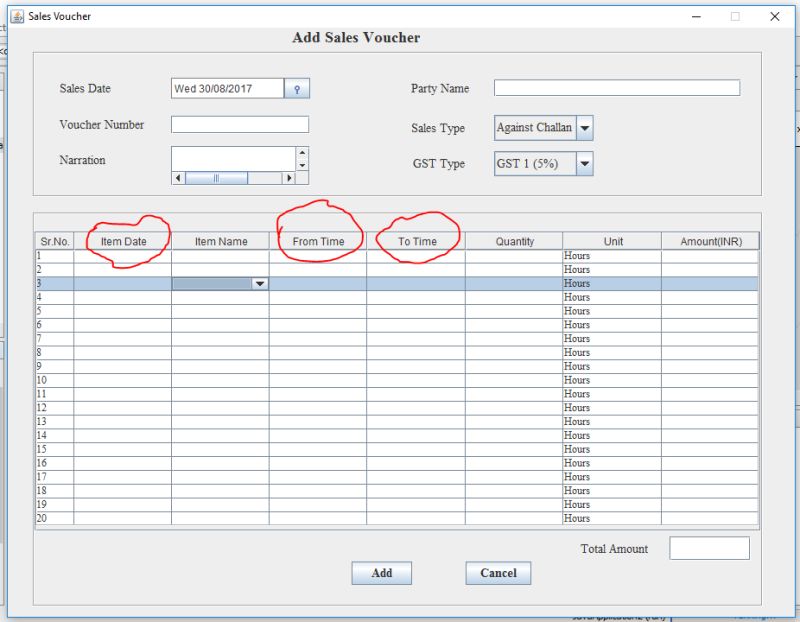Viewport: 800px width, 622px height.
Task: Open the Sales Date calendar picker button
Action: tap(296, 88)
